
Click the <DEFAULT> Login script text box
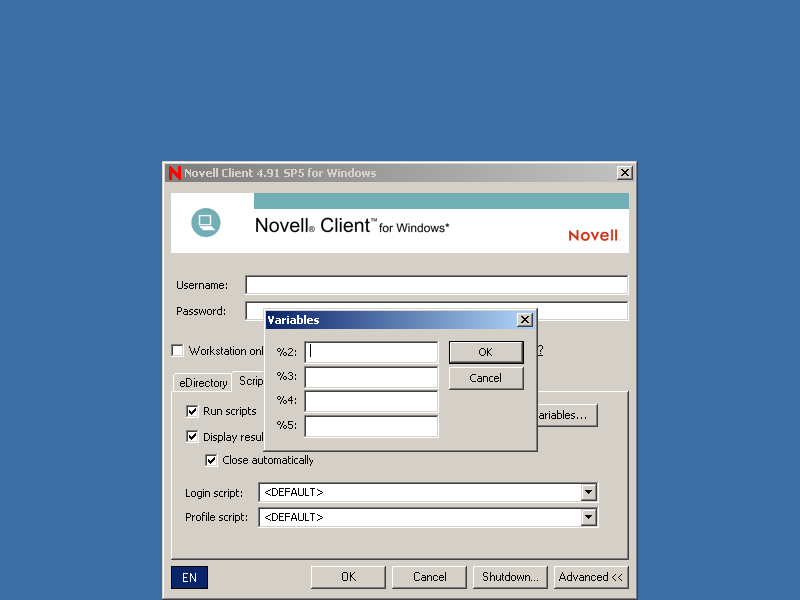[420, 492]
